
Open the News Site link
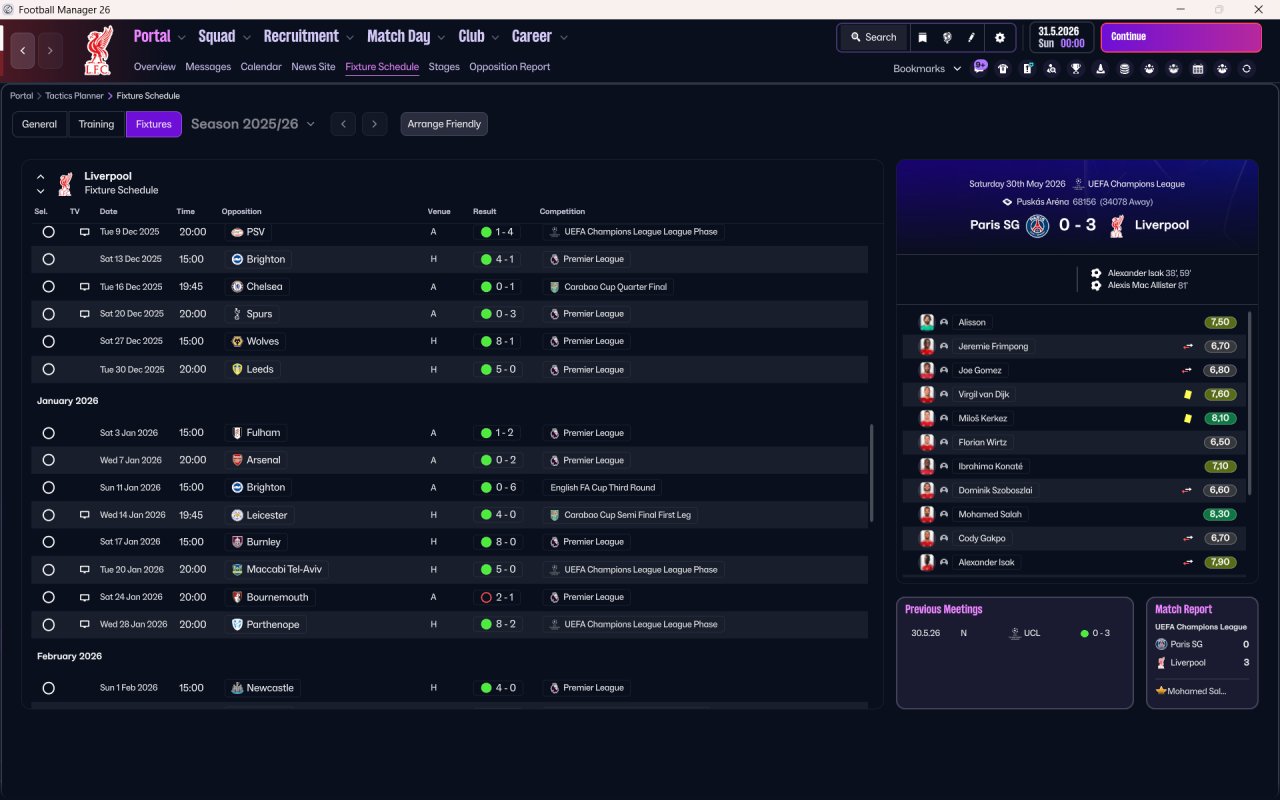tap(313, 67)
